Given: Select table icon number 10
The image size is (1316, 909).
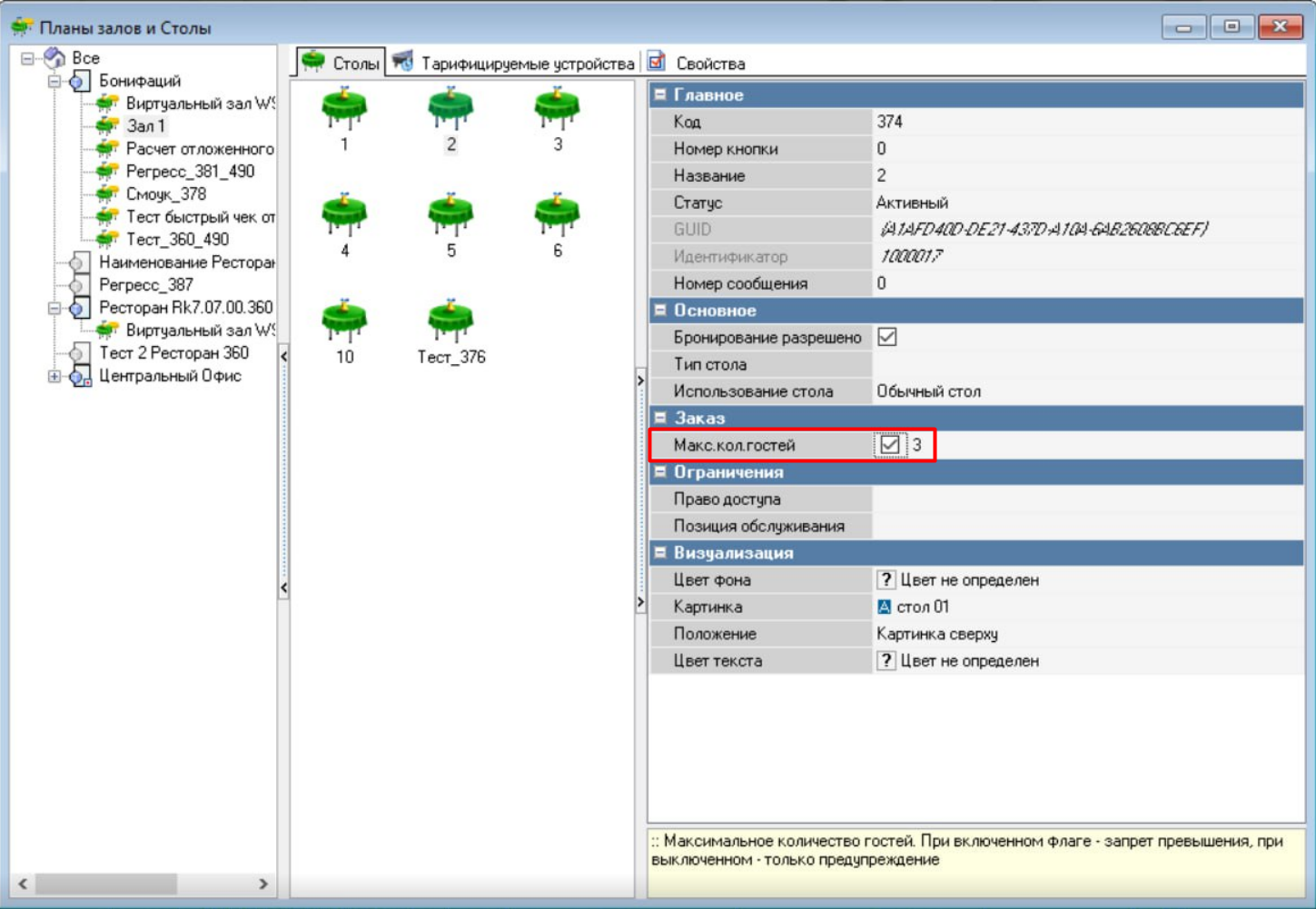Looking at the screenshot, I should click(344, 321).
